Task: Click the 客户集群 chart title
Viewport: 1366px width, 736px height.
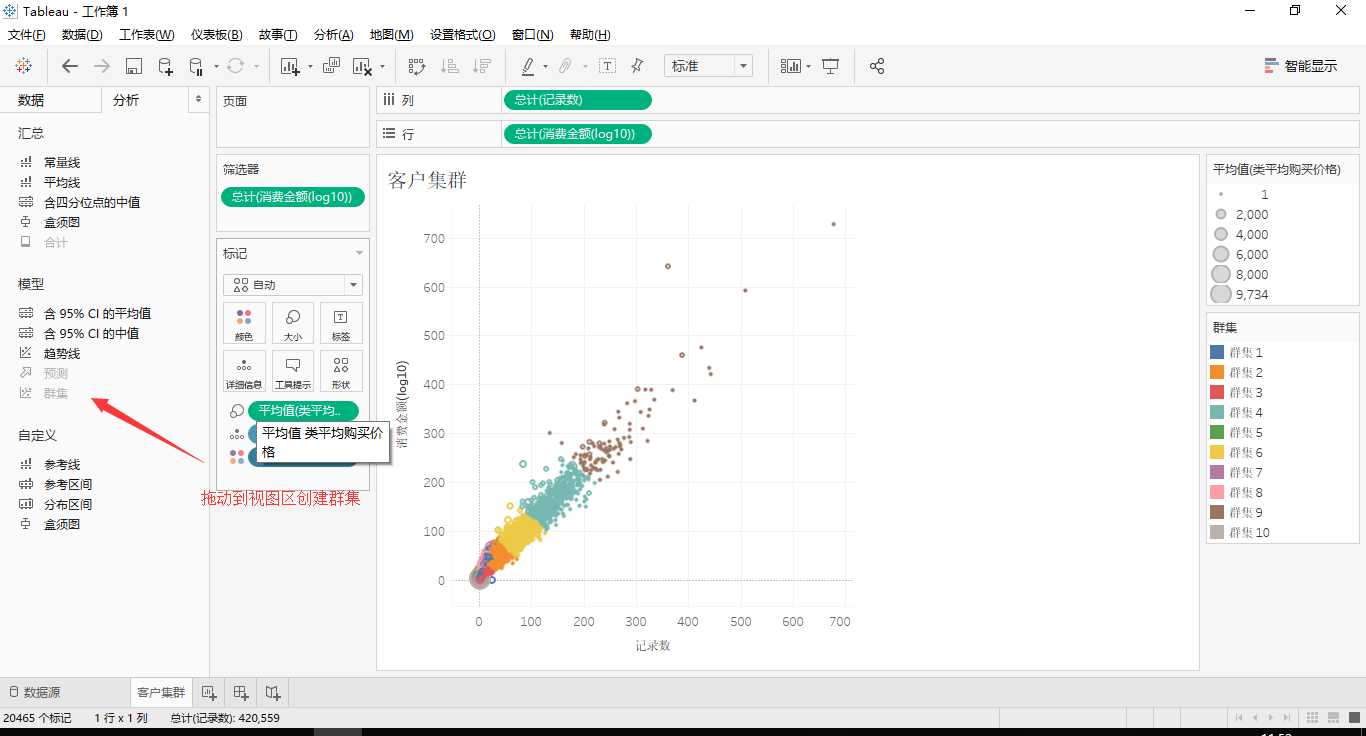Action: click(x=427, y=180)
